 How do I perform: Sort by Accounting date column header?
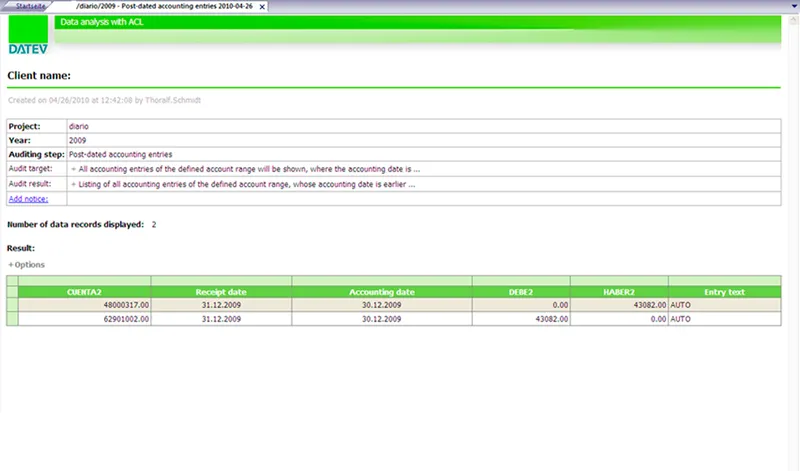tap(382, 292)
